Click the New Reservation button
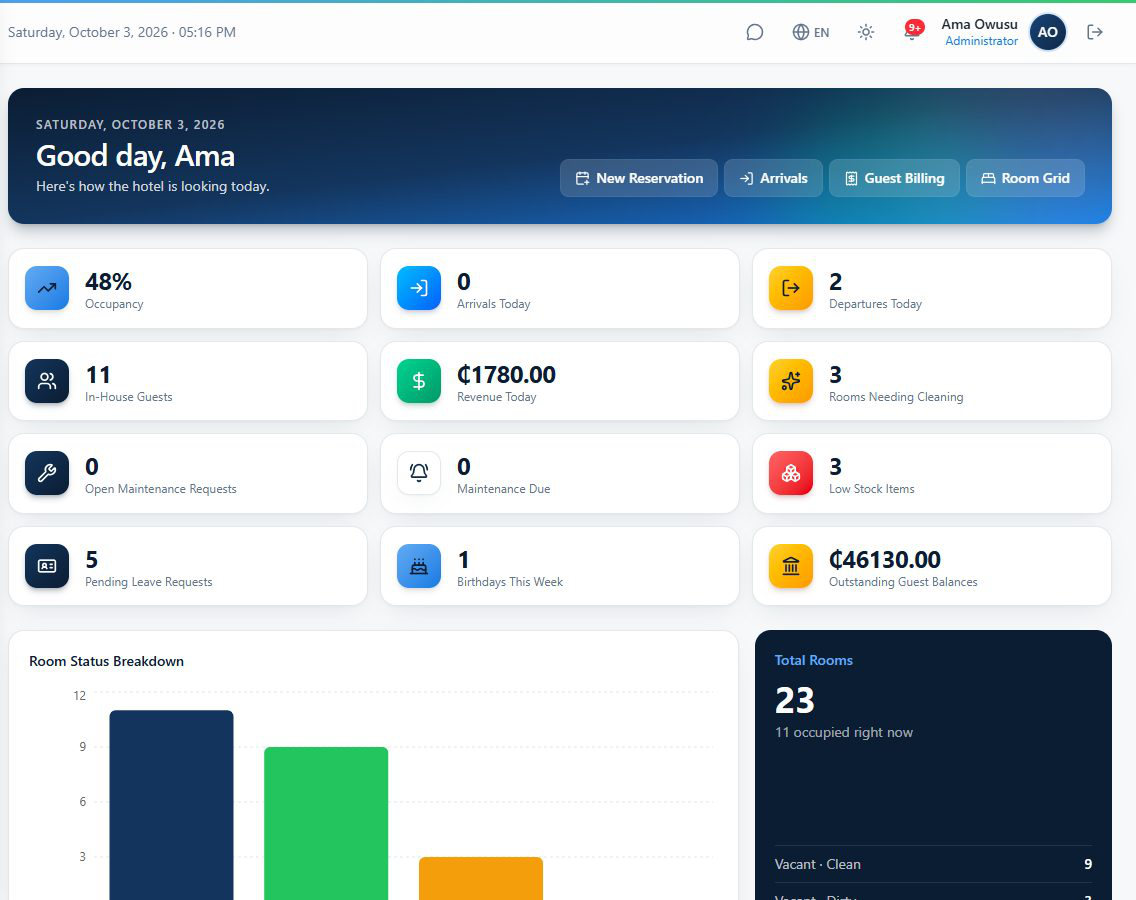Screen dimensions: 1136x900 coord(639,178)
